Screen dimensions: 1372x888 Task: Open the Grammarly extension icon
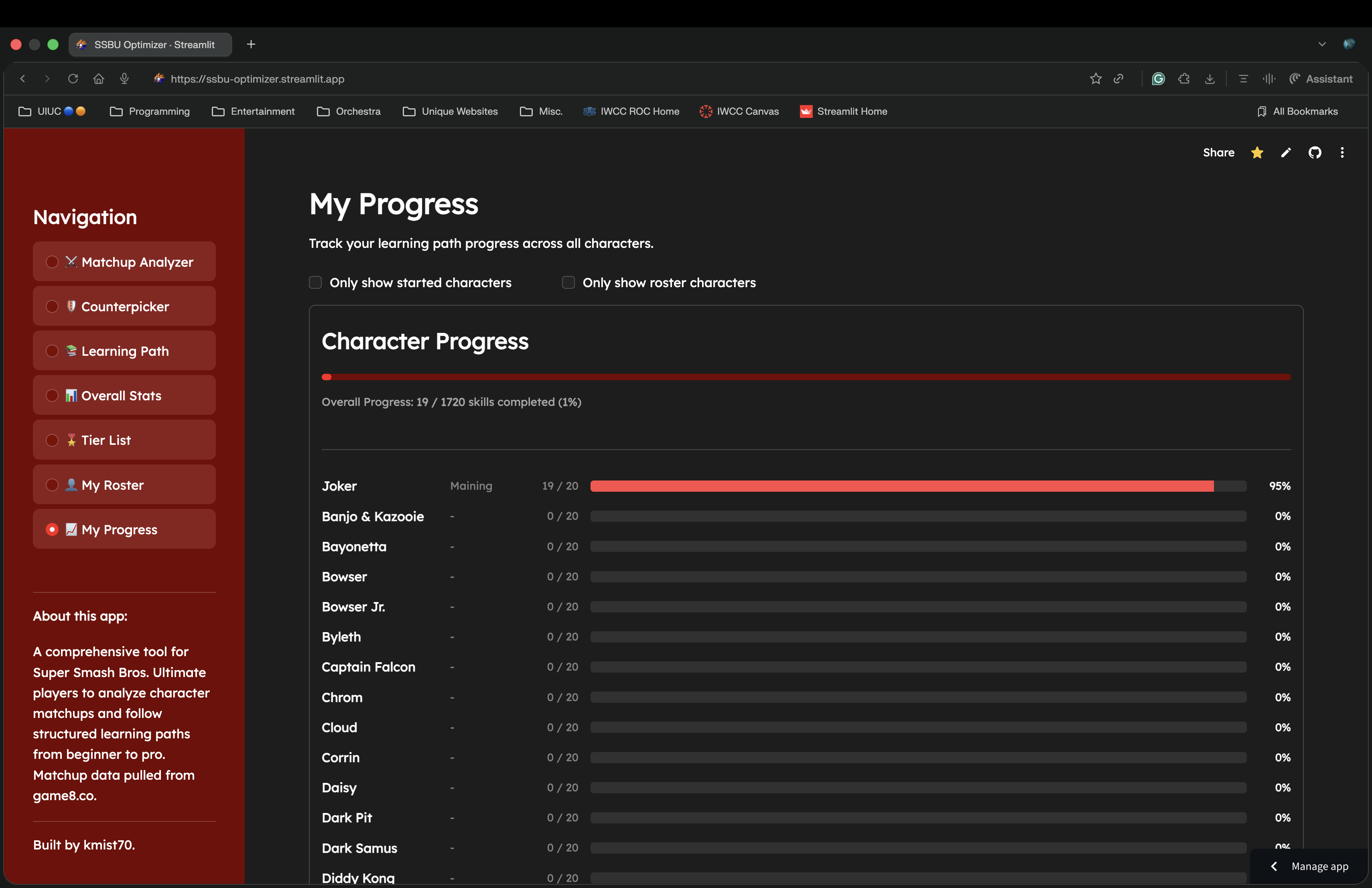pyautogui.click(x=1158, y=79)
